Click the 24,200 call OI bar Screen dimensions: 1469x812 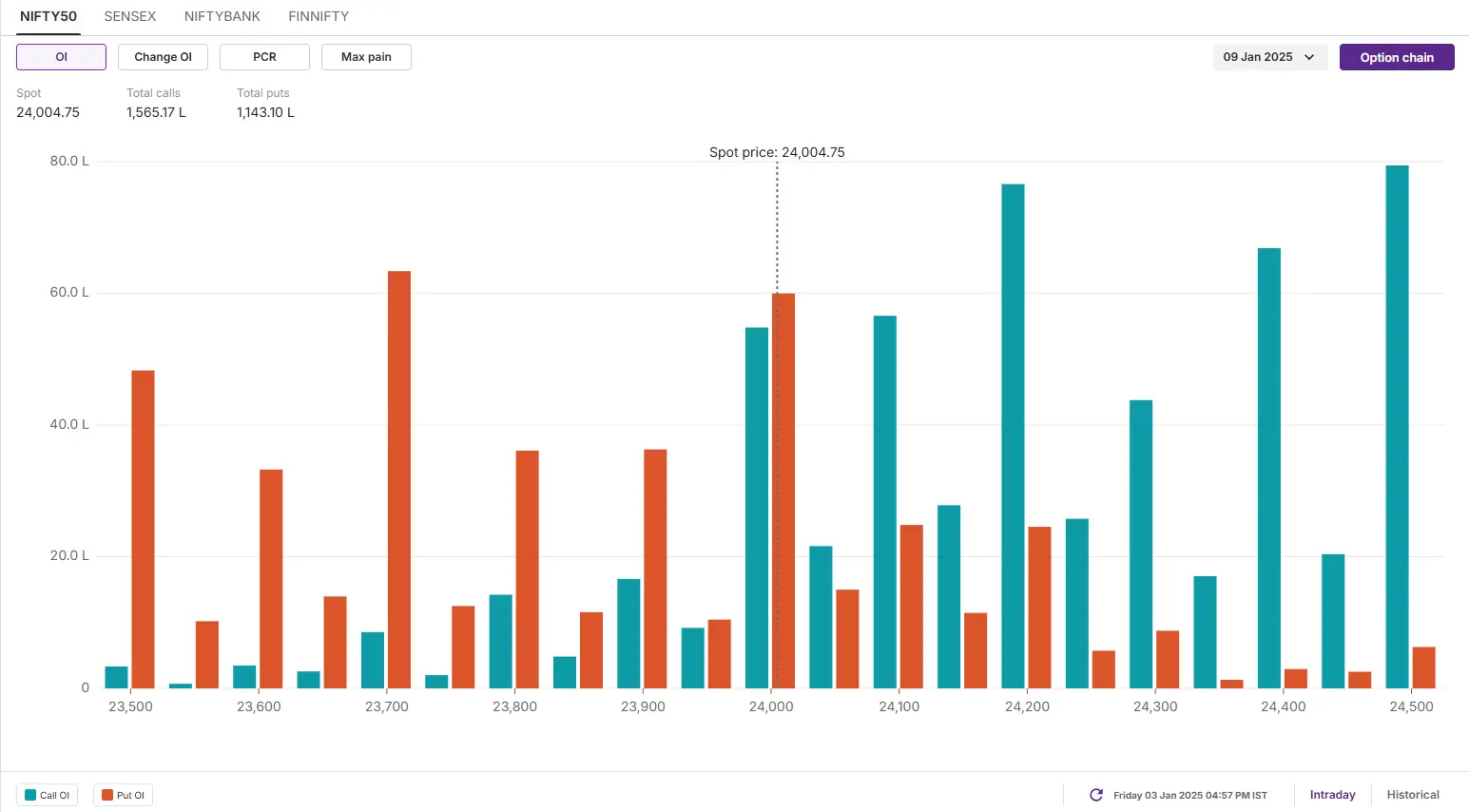coord(1013,436)
